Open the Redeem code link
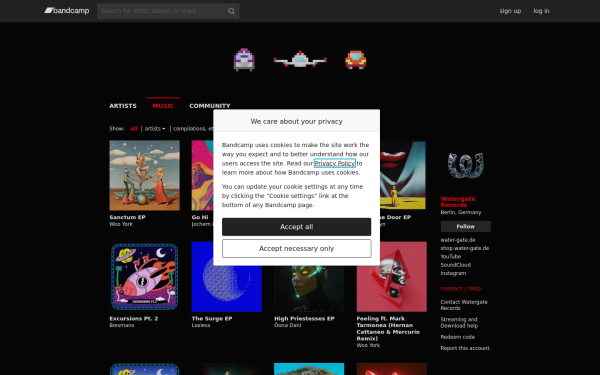Viewport: 600px width, 375px height. pos(458,337)
